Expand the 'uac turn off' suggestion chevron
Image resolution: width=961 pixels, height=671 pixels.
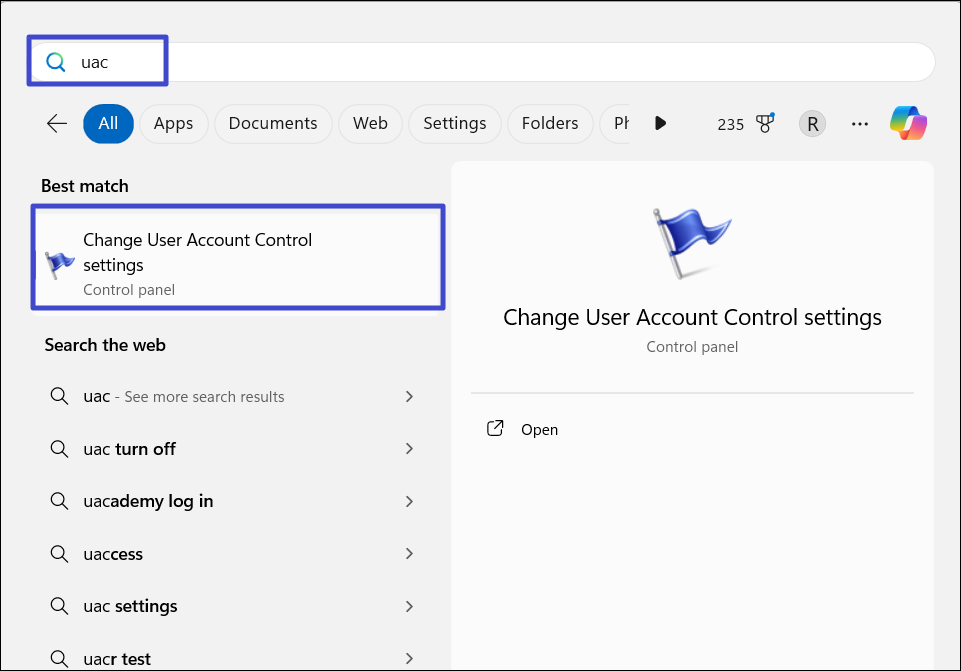click(x=408, y=449)
